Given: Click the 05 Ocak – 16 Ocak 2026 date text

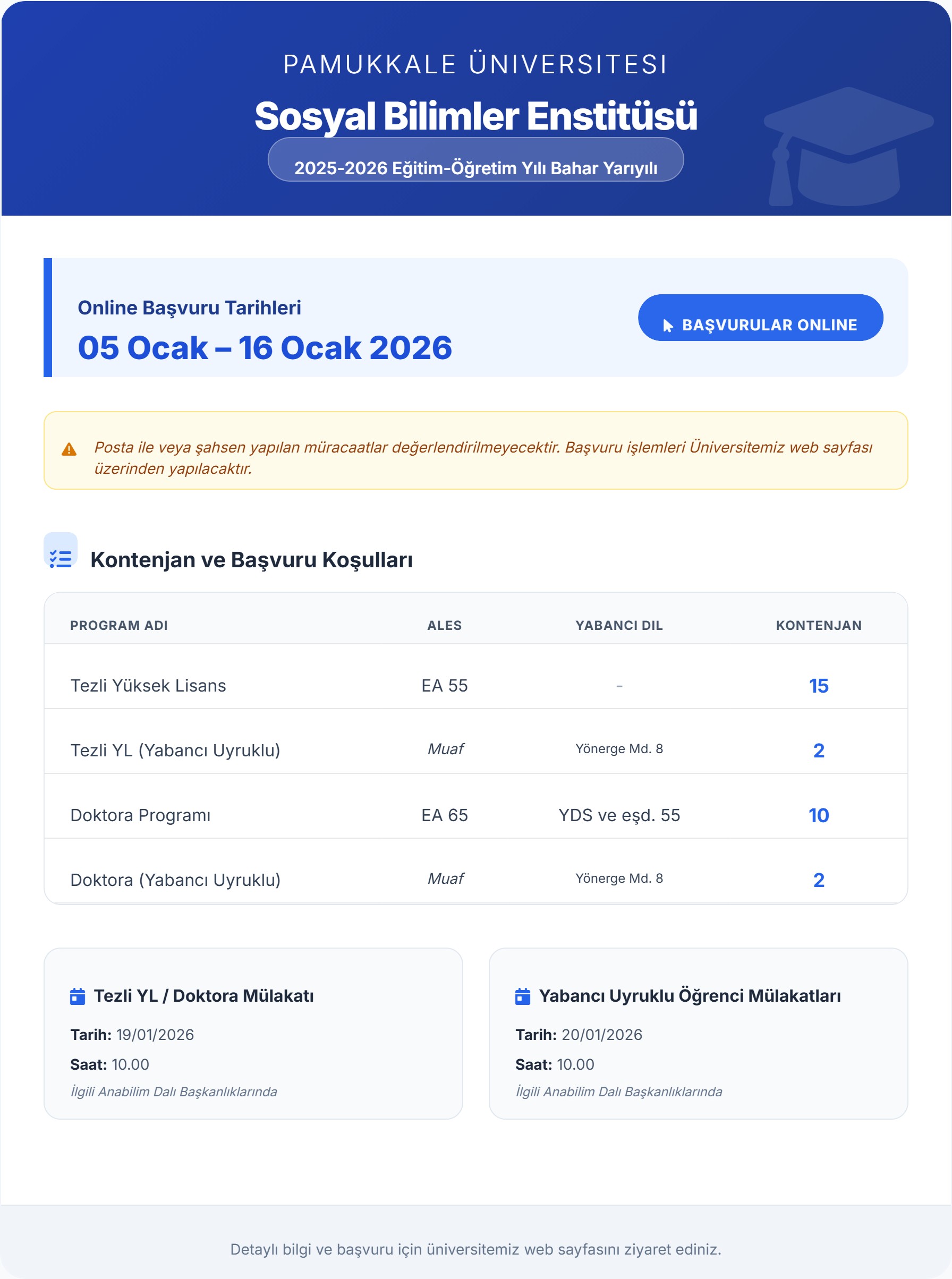Looking at the screenshot, I should (x=265, y=347).
